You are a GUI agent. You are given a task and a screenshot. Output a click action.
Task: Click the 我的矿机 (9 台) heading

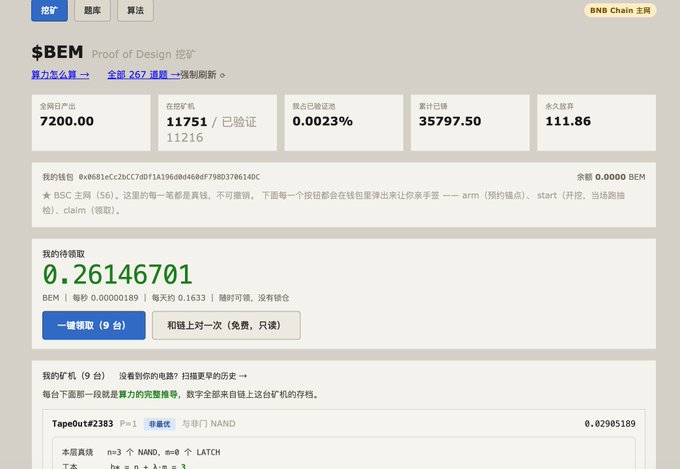73,376
